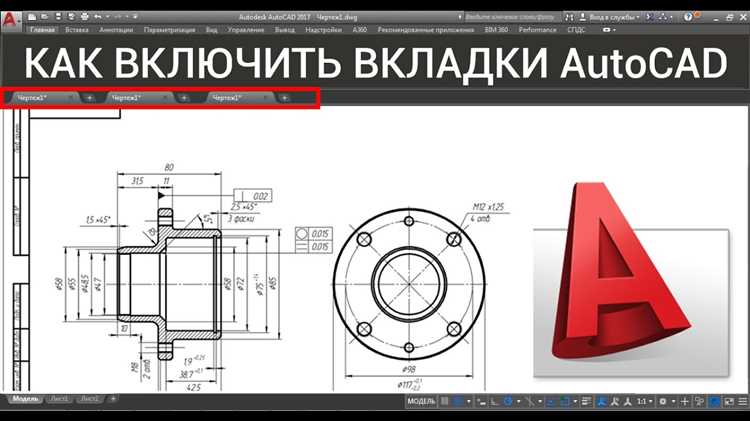Select the M12 x1,25 leader text in drawing

point(488,207)
